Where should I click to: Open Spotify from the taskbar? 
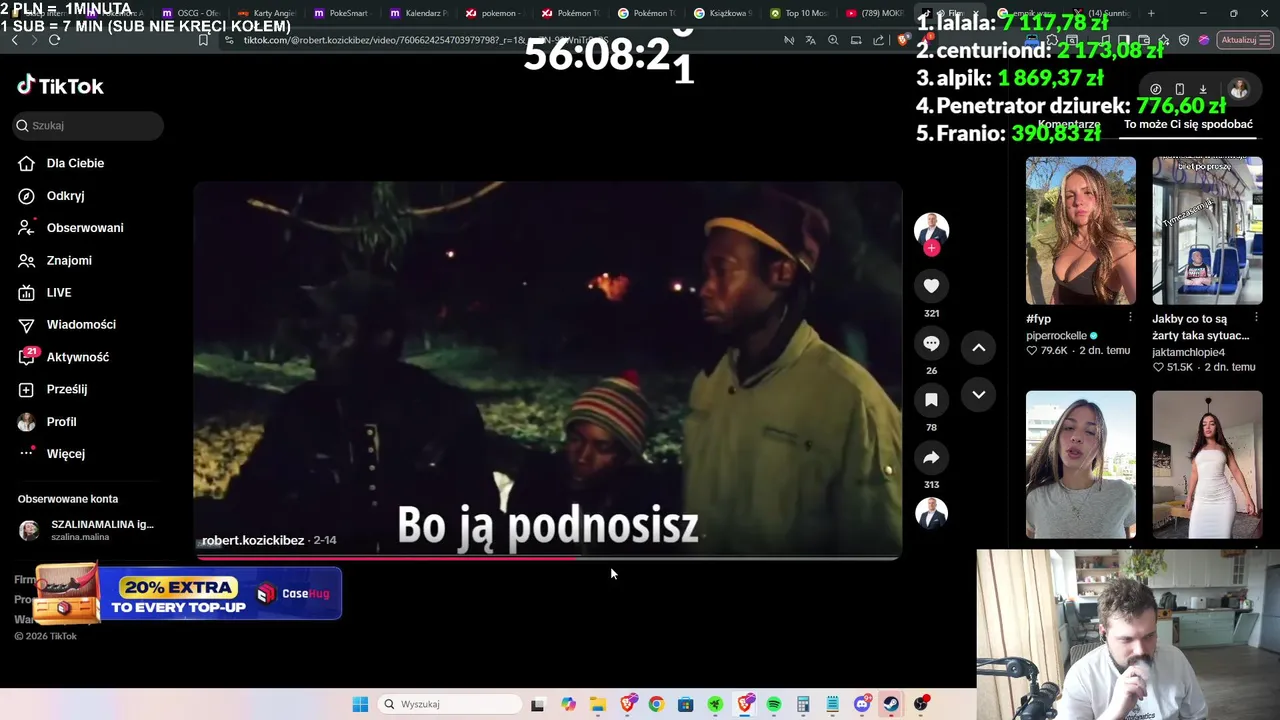coord(774,704)
